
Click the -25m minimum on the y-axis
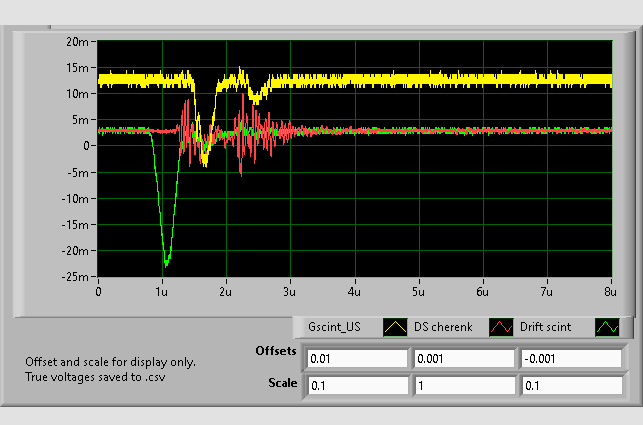(75, 276)
